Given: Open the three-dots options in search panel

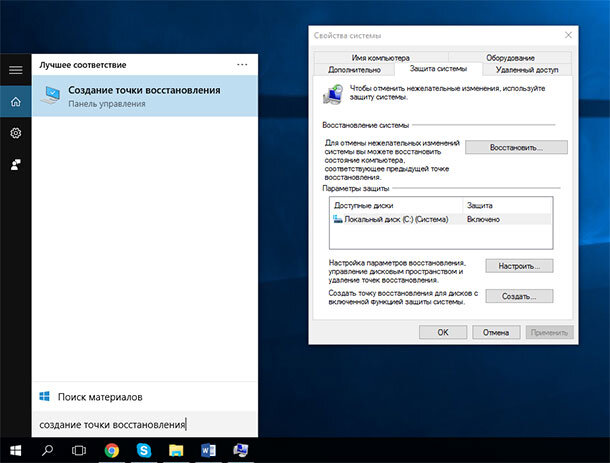Looking at the screenshot, I should [242, 65].
